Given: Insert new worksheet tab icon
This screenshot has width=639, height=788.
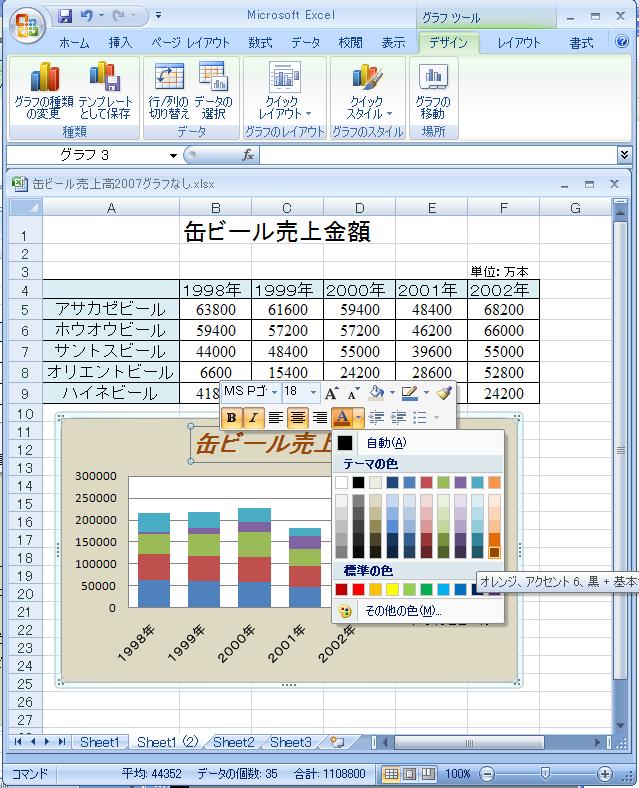Looking at the screenshot, I should pyautogui.click(x=338, y=742).
